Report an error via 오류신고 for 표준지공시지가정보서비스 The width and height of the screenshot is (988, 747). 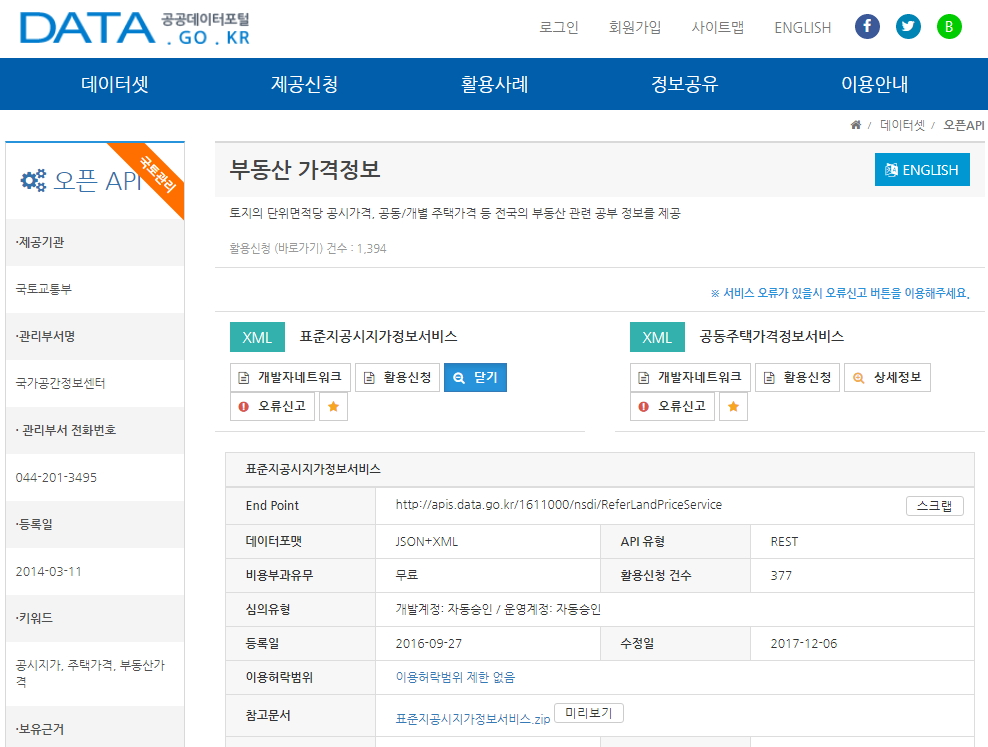(272, 406)
